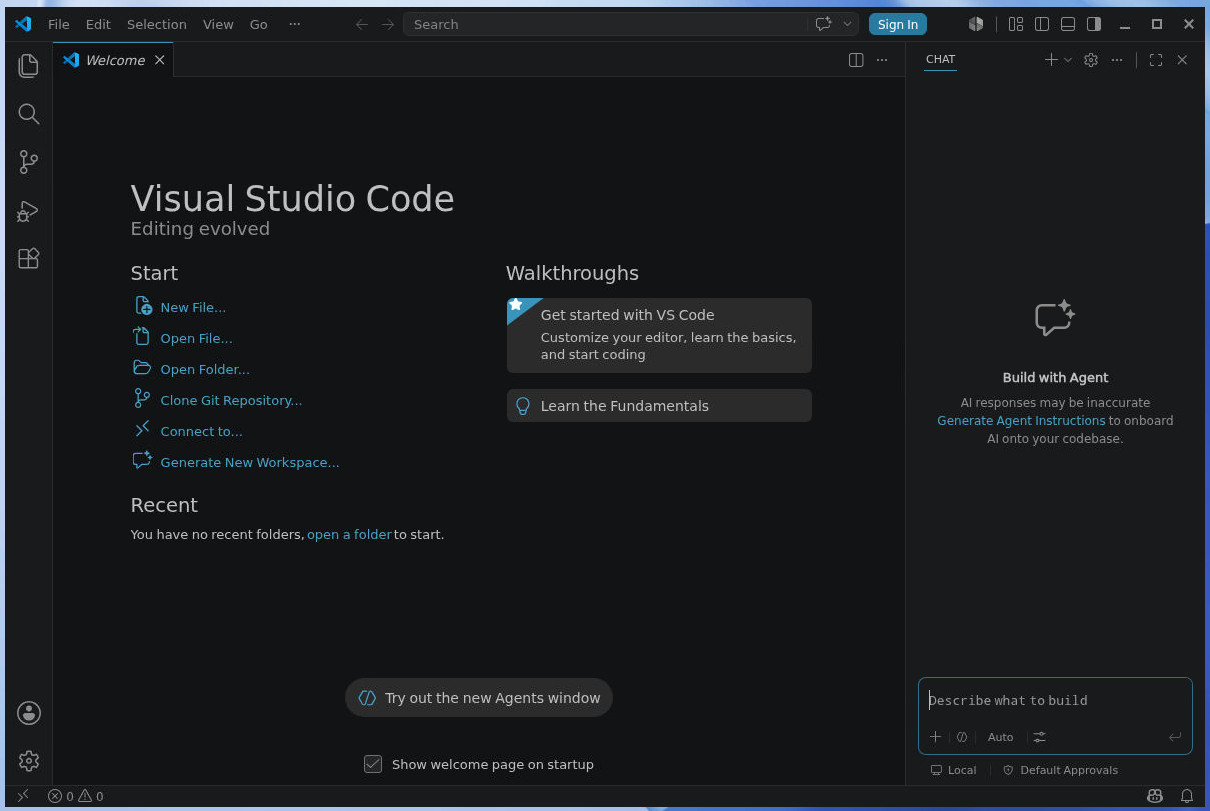
Task: Click Clone Git Repository link
Action: [231, 400]
